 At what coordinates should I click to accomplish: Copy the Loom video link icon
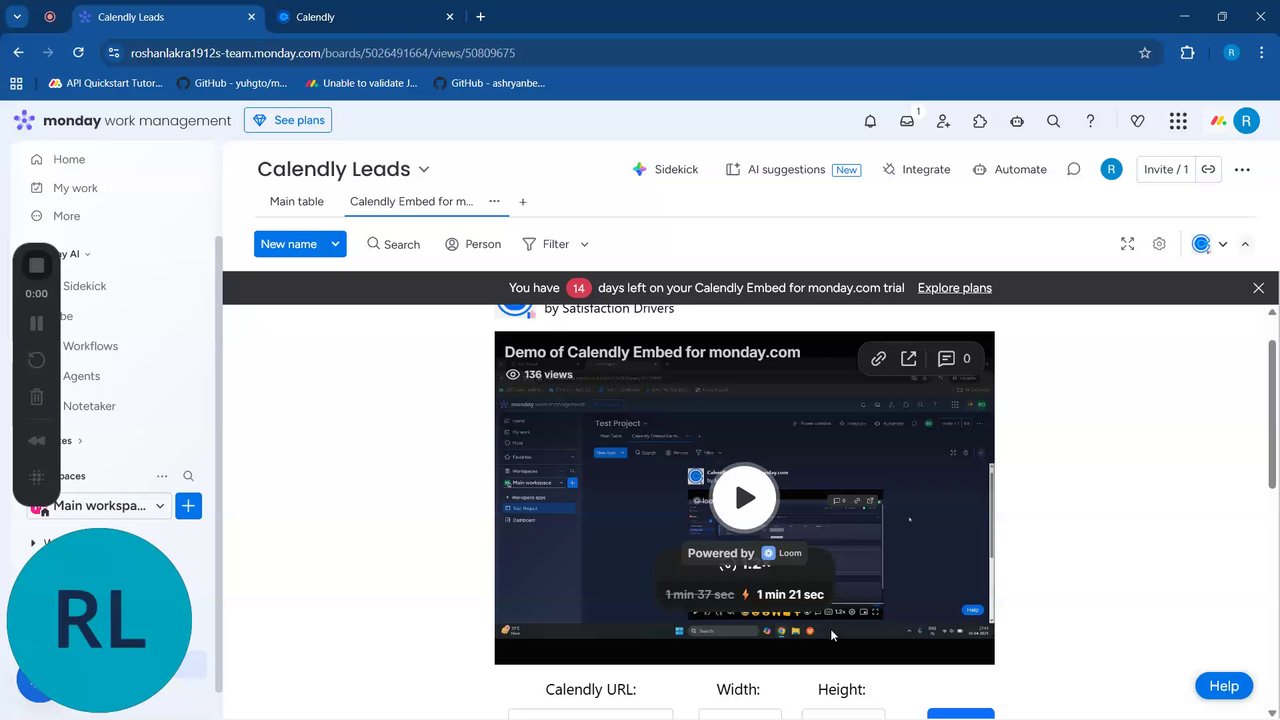878,358
